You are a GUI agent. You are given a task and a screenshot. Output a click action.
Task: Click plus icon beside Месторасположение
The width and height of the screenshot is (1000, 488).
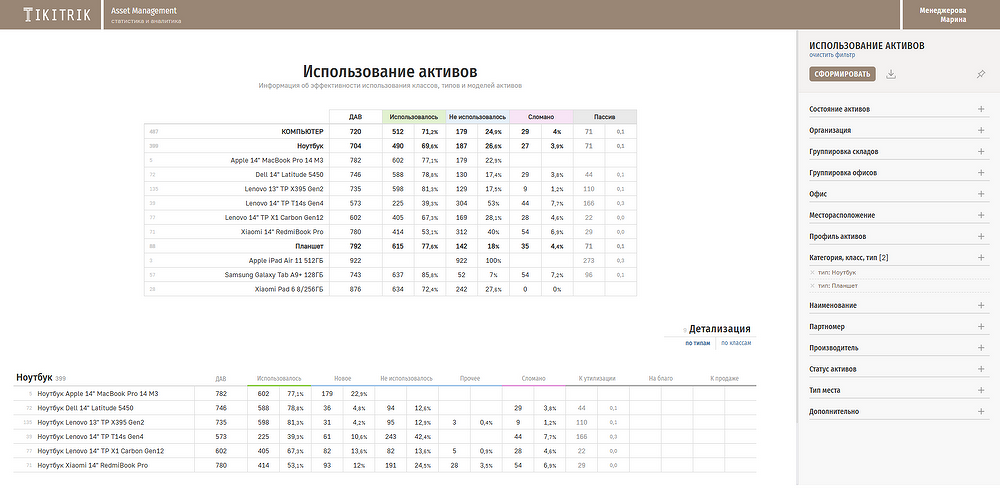980,215
